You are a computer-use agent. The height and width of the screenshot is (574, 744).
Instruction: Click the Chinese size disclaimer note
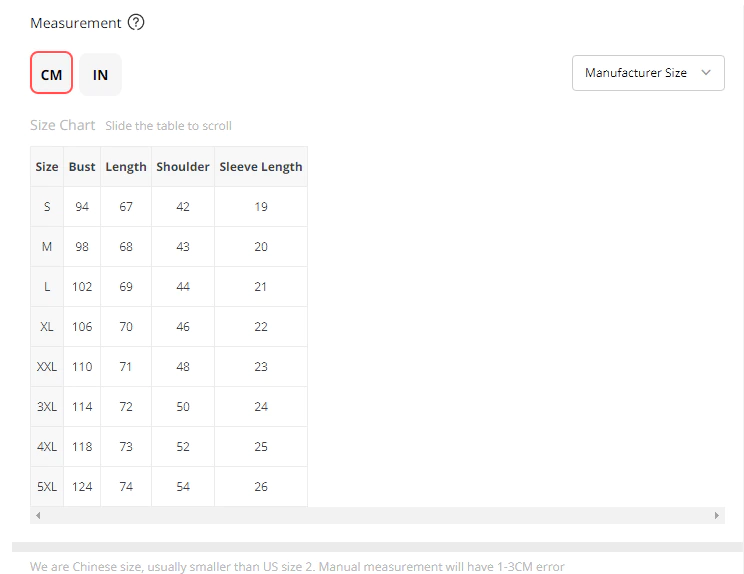point(297,566)
